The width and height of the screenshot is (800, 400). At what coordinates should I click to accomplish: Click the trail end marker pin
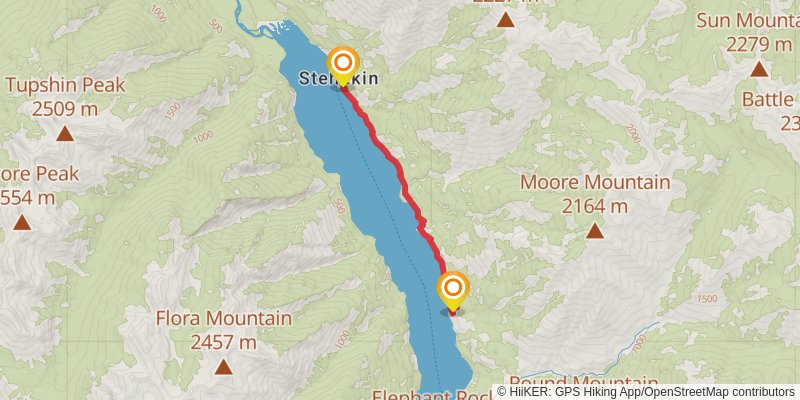[453, 291]
